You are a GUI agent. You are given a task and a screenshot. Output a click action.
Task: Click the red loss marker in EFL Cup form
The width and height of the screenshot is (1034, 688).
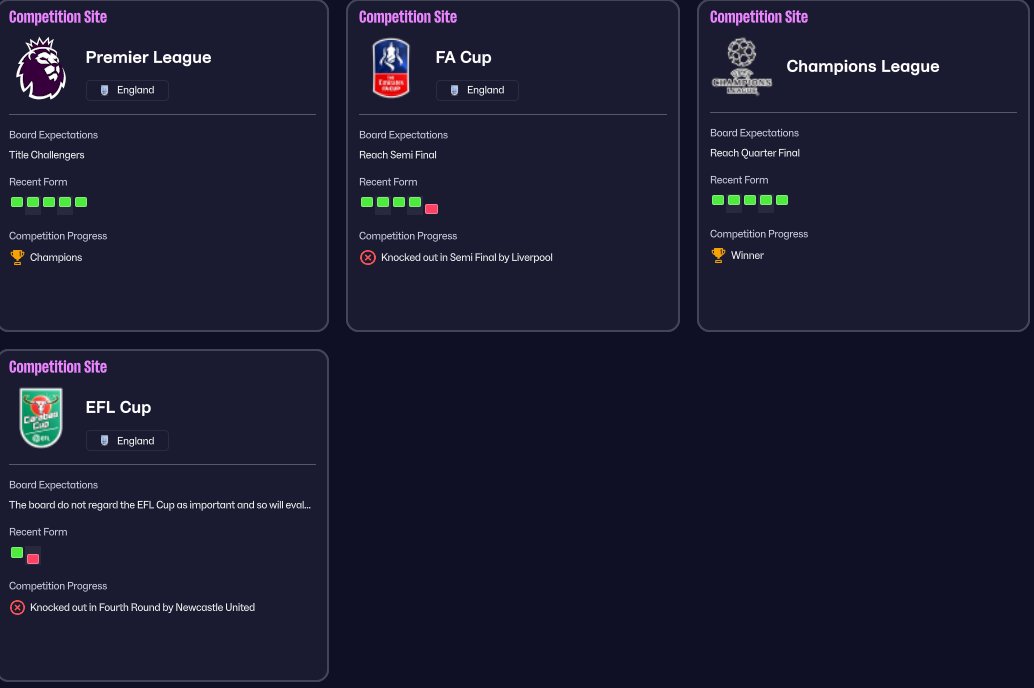[x=33, y=559]
